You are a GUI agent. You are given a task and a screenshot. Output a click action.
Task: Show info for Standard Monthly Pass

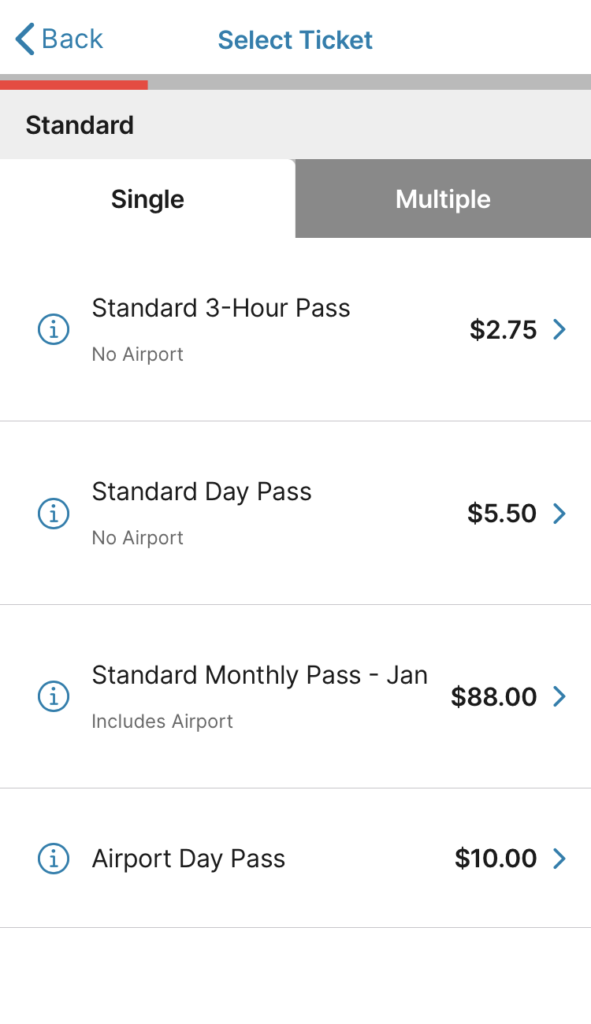(54, 696)
